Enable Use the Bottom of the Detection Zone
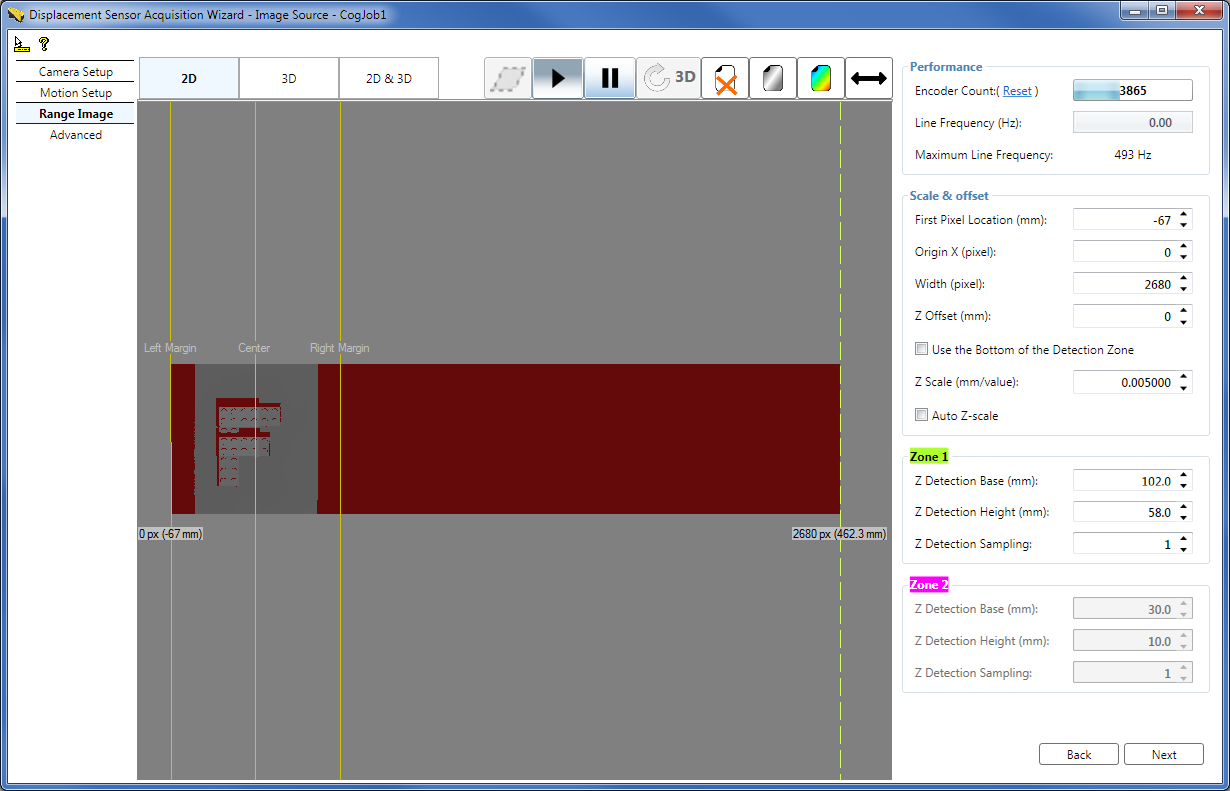 [x=921, y=348]
